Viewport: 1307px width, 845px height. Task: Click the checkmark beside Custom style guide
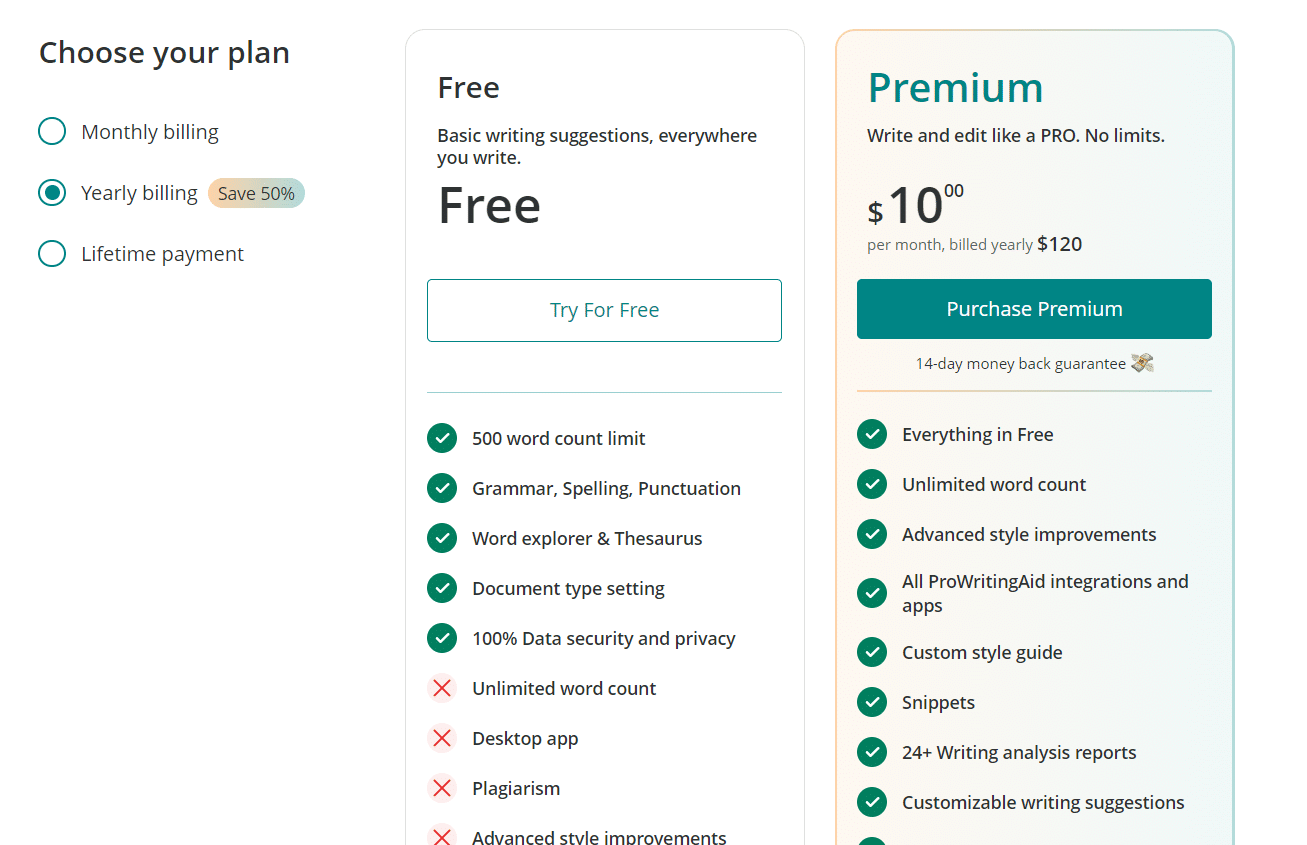872,652
